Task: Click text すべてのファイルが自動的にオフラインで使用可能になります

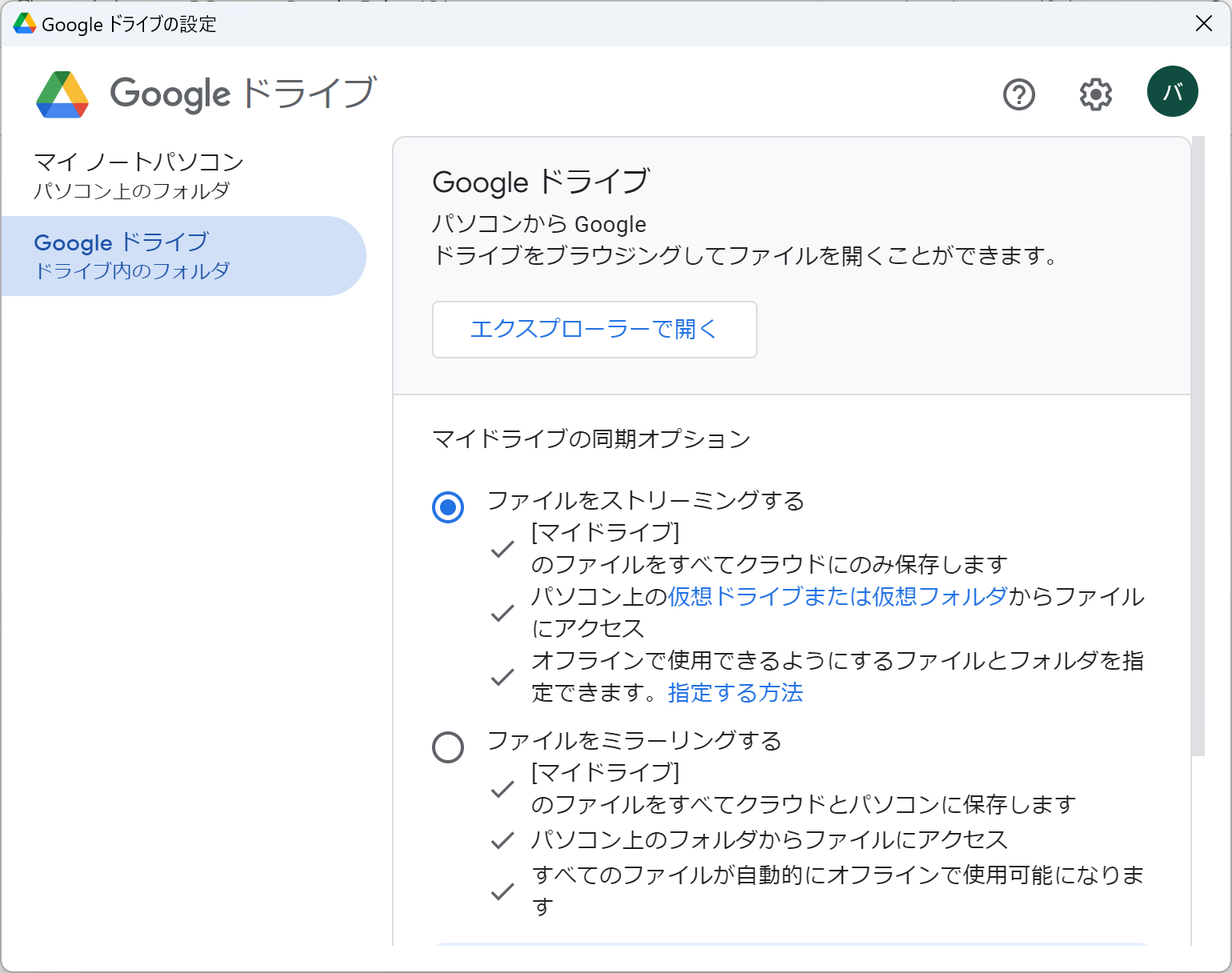Action: click(x=838, y=891)
